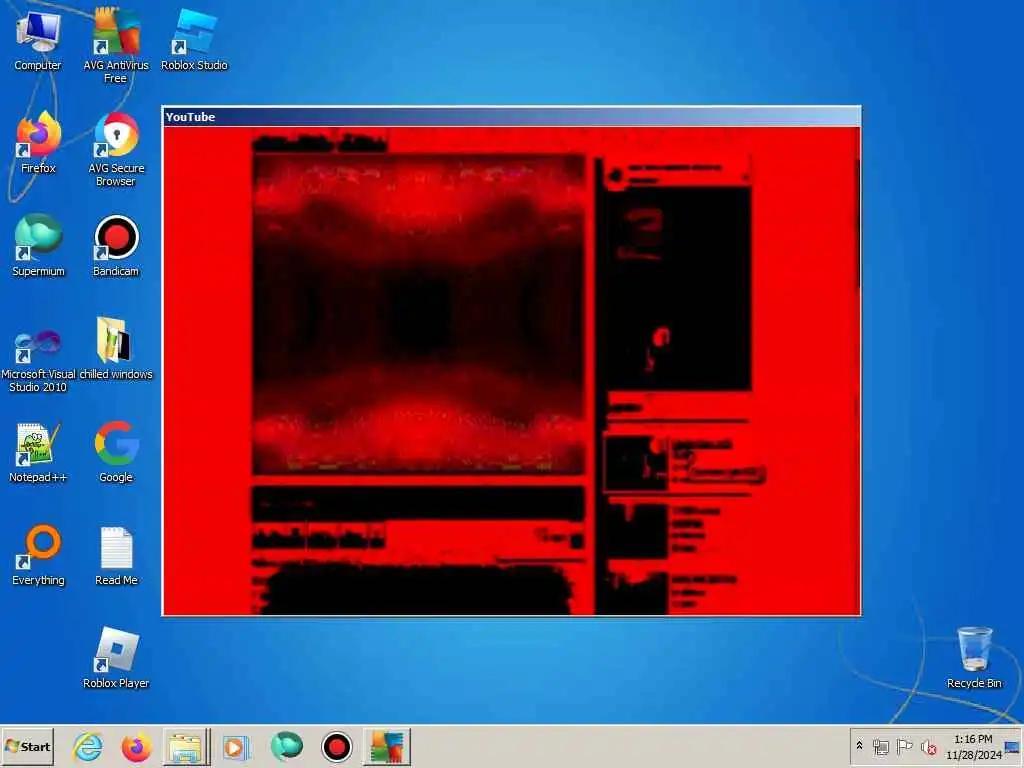Image resolution: width=1024 pixels, height=768 pixels.
Task: Open Internet Explorer from the taskbar
Action: click(x=88, y=746)
